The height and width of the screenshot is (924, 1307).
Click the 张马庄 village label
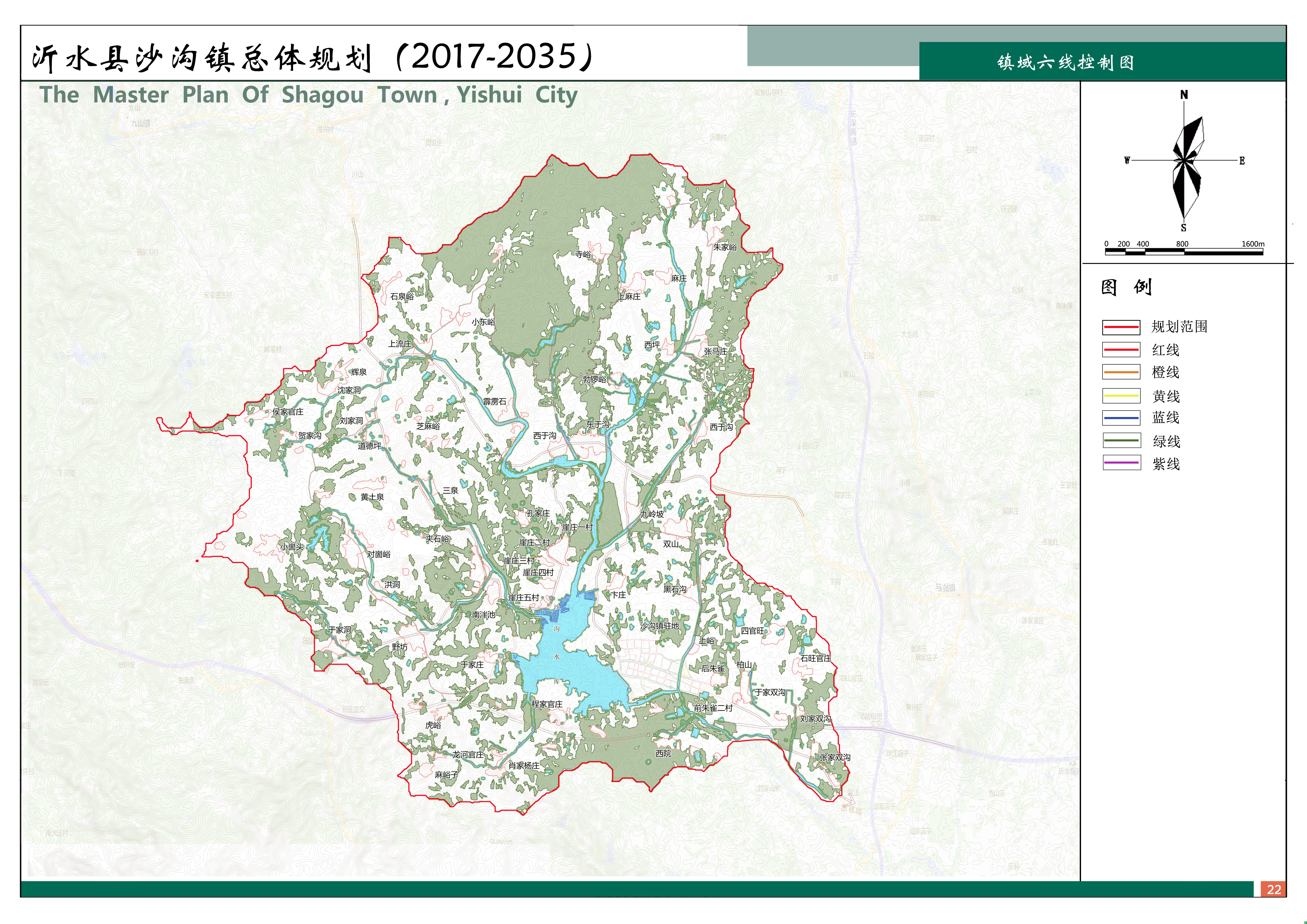pyautogui.click(x=716, y=351)
